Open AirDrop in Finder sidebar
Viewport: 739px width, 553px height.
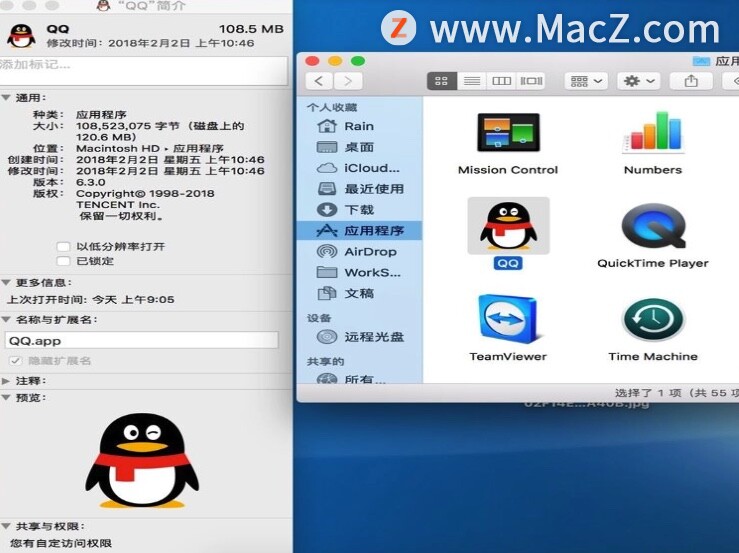click(x=357, y=251)
